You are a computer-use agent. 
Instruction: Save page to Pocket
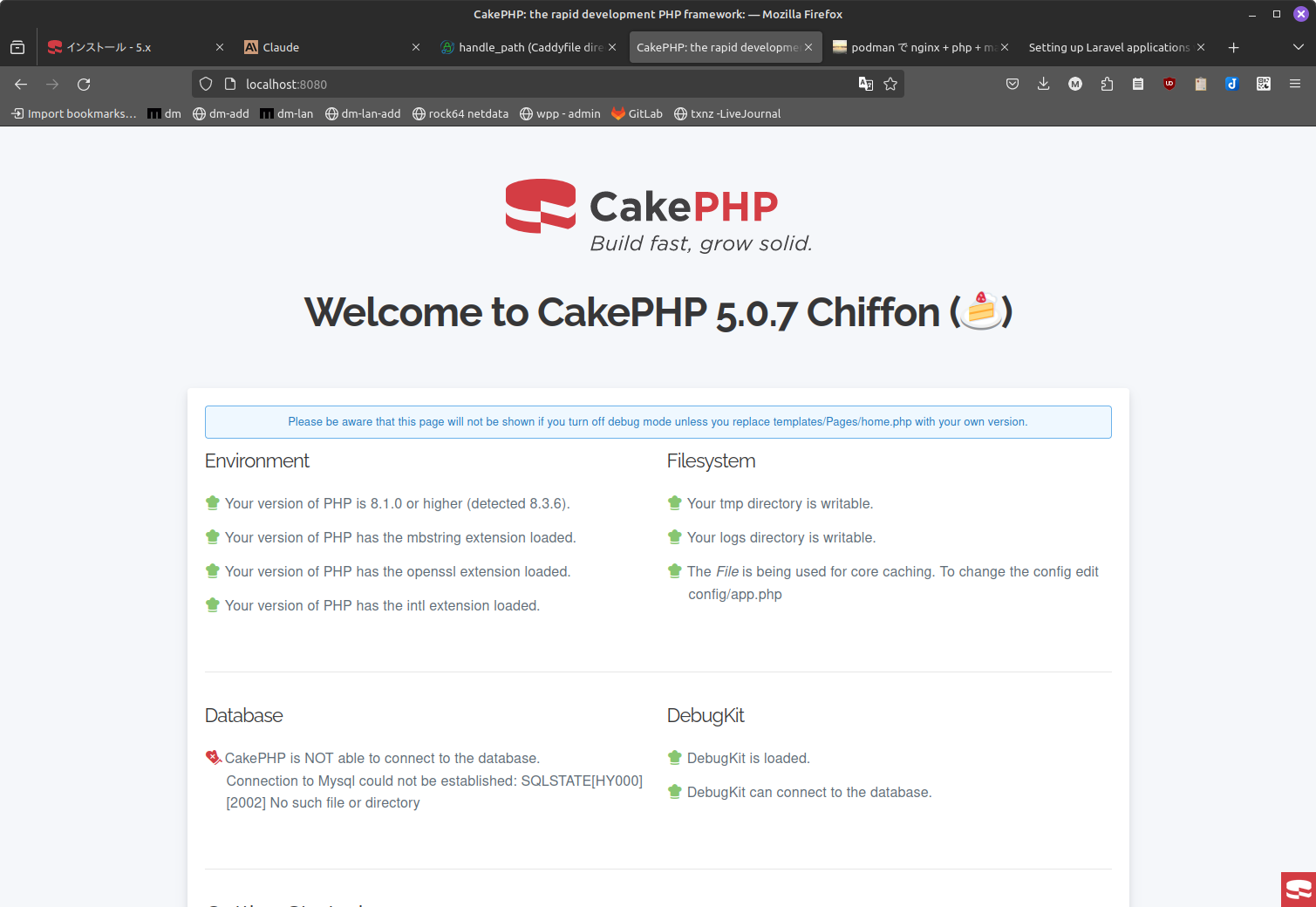[x=1013, y=84]
